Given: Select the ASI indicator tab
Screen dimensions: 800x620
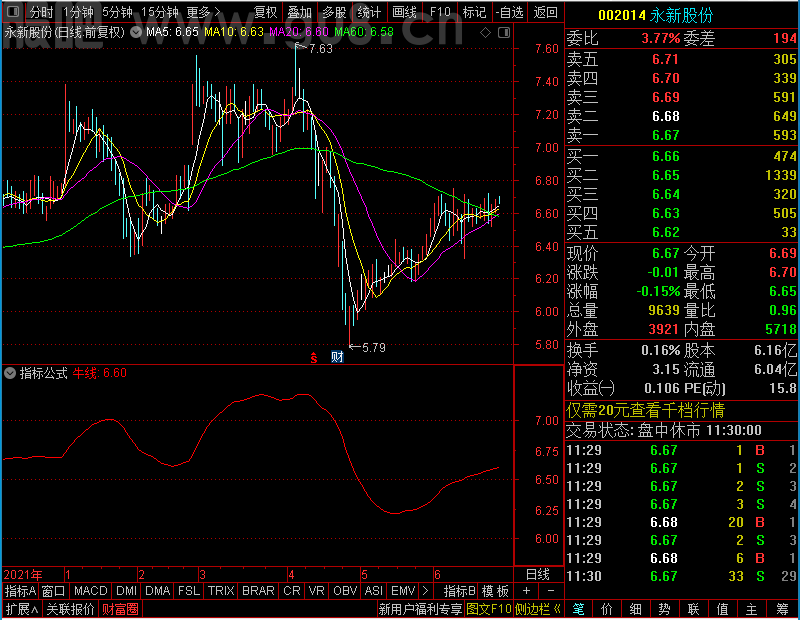Looking at the screenshot, I should pos(373,591).
